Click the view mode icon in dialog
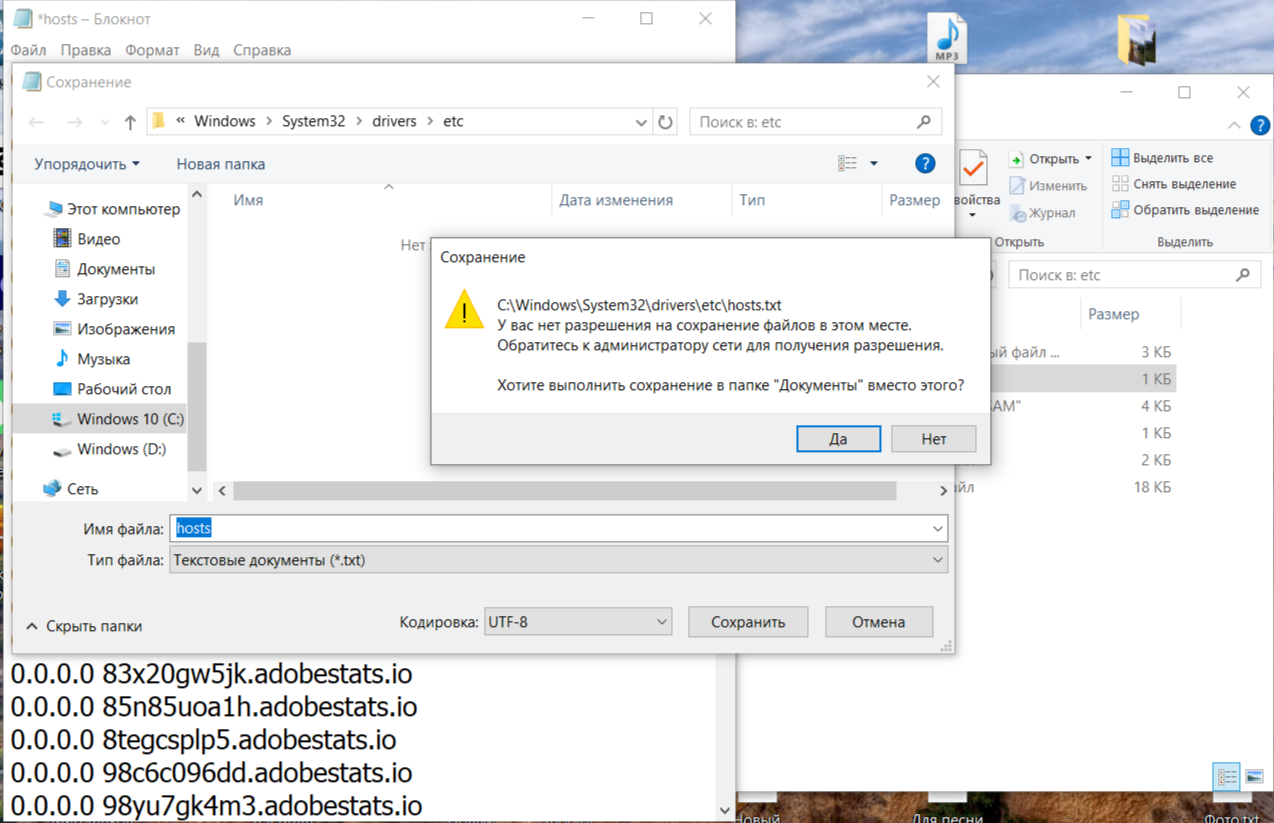The image size is (1274, 823). pos(848,163)
